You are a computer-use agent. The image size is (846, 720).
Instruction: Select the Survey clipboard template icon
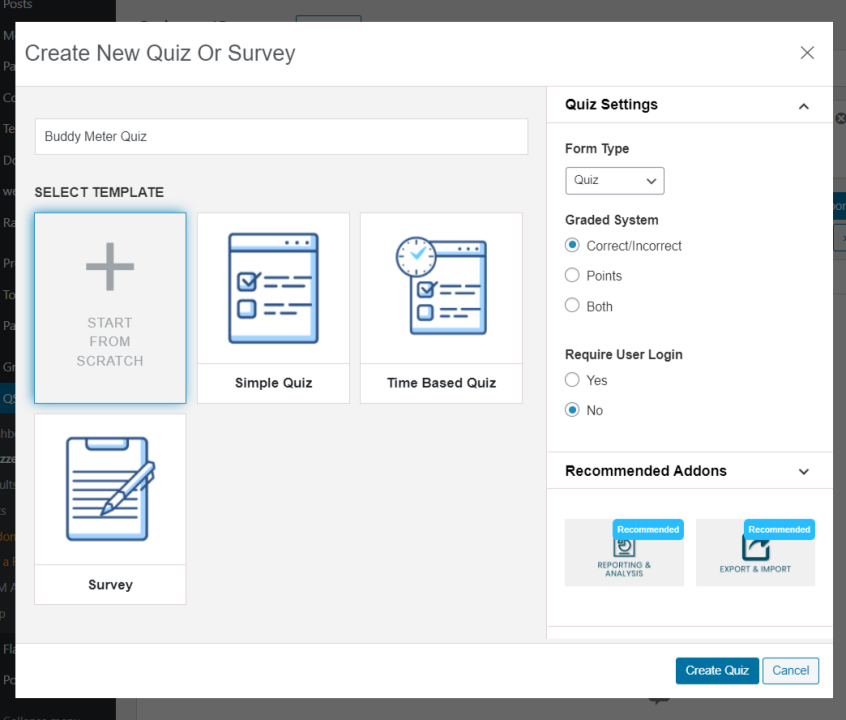110,489
